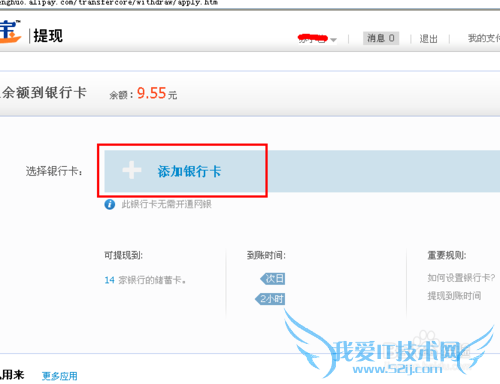Click the 到账时间: heading
The height and width of the screenshot is (384, 500).
[266, 256]
